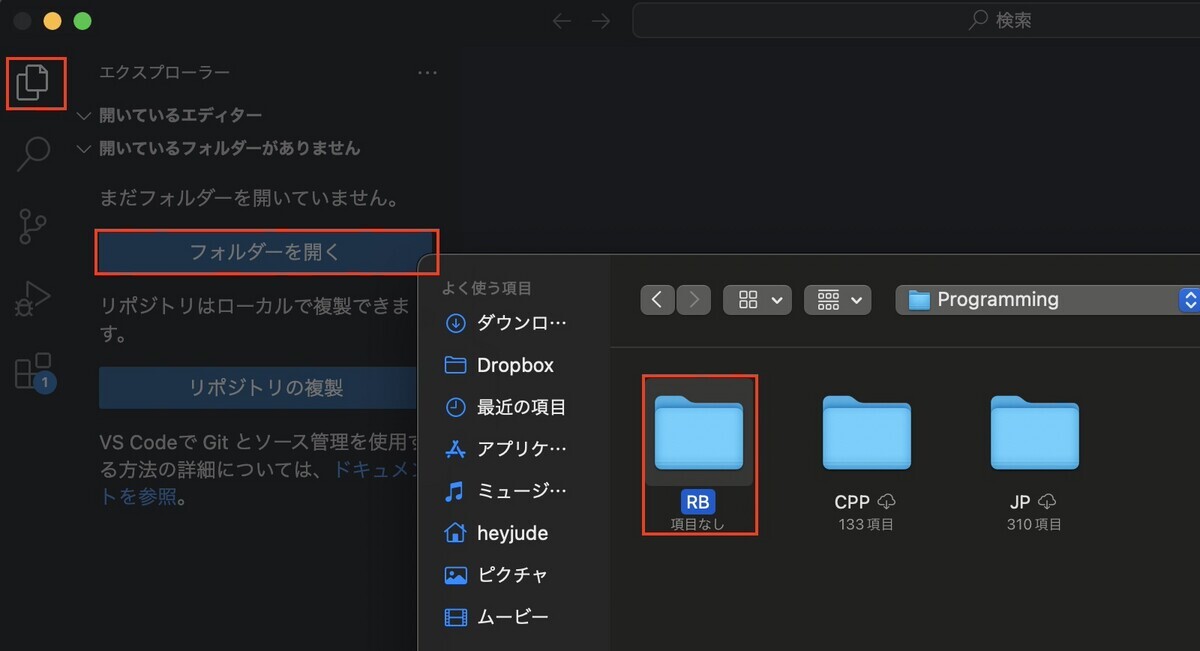Viewport: 1200px width, 651px height.
Task: Open the Run and Debug icon
Action: (x=32, y=296)
